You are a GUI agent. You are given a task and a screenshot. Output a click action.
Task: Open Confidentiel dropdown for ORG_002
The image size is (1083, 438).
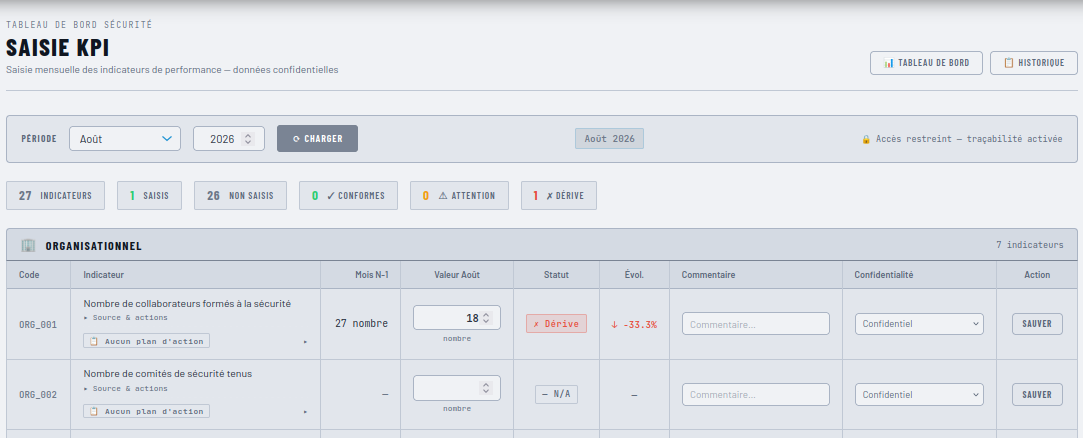[x=919, y=394]
